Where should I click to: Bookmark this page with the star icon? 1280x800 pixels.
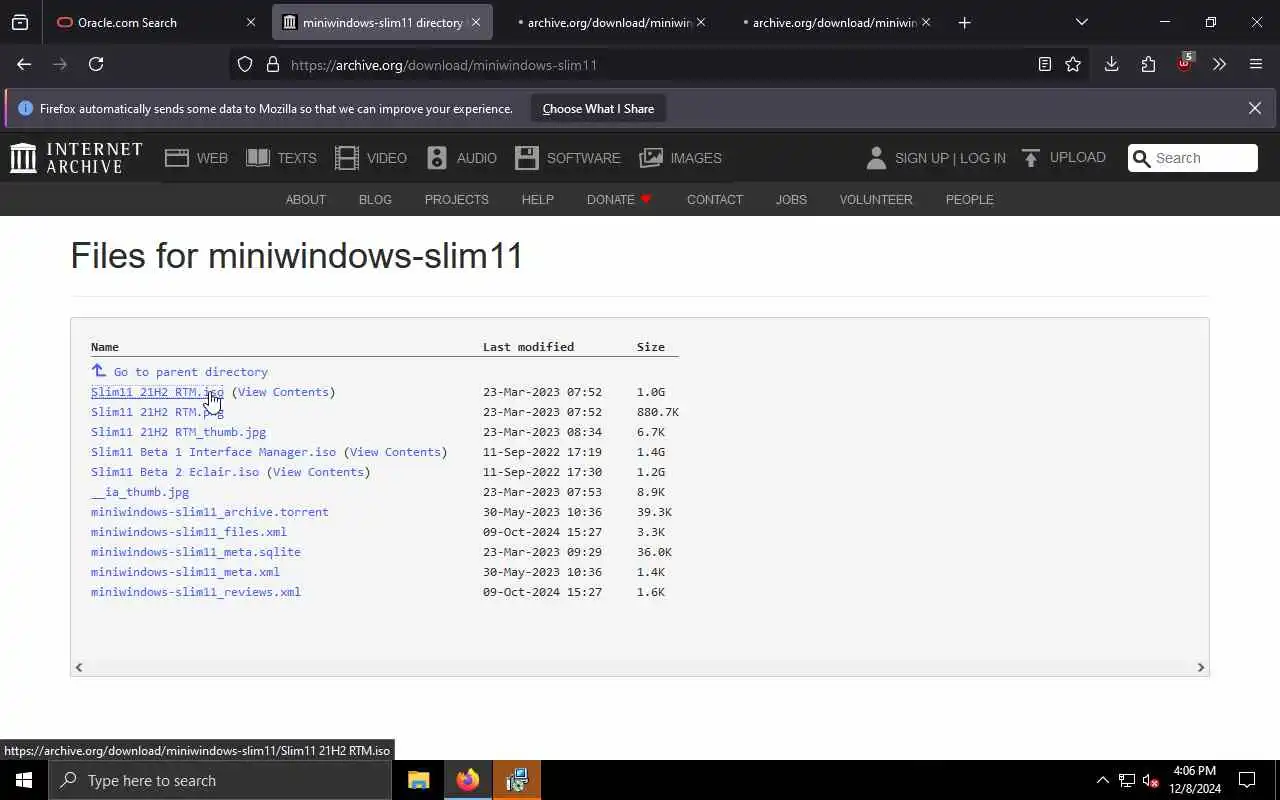1073,64
